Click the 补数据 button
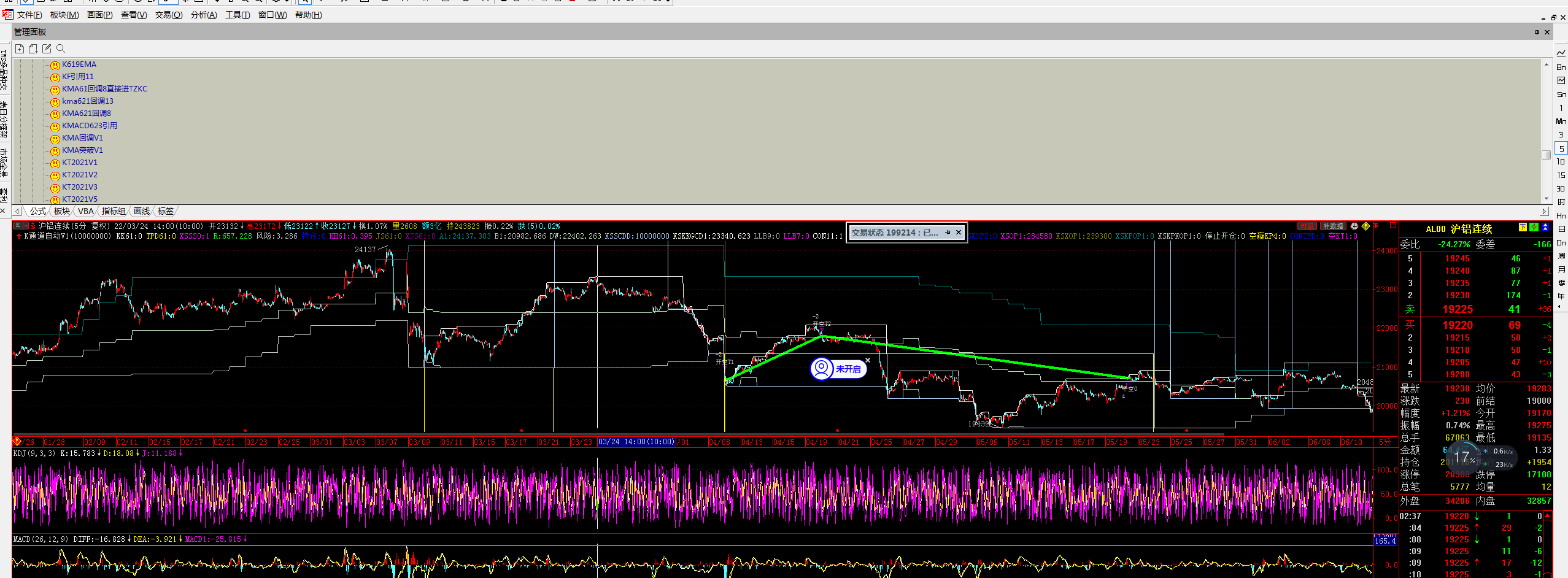This screenshot has height=578, width=1568. pyautogui.click(x=1332, y=226)
